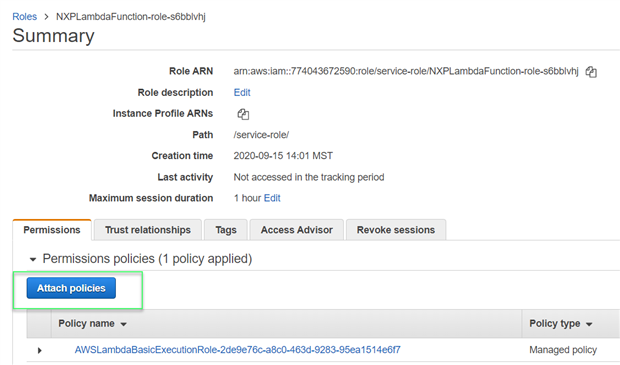Copy the Role ARN to clipboard
Image resolution: width=620 pixels, height=365 pixels.
pyautogui.click(x=591, y=72)
